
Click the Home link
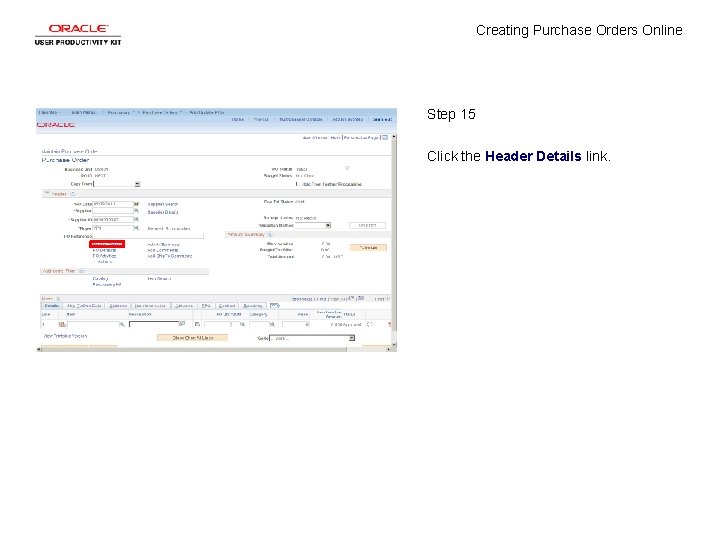click(x=237, y=119)
